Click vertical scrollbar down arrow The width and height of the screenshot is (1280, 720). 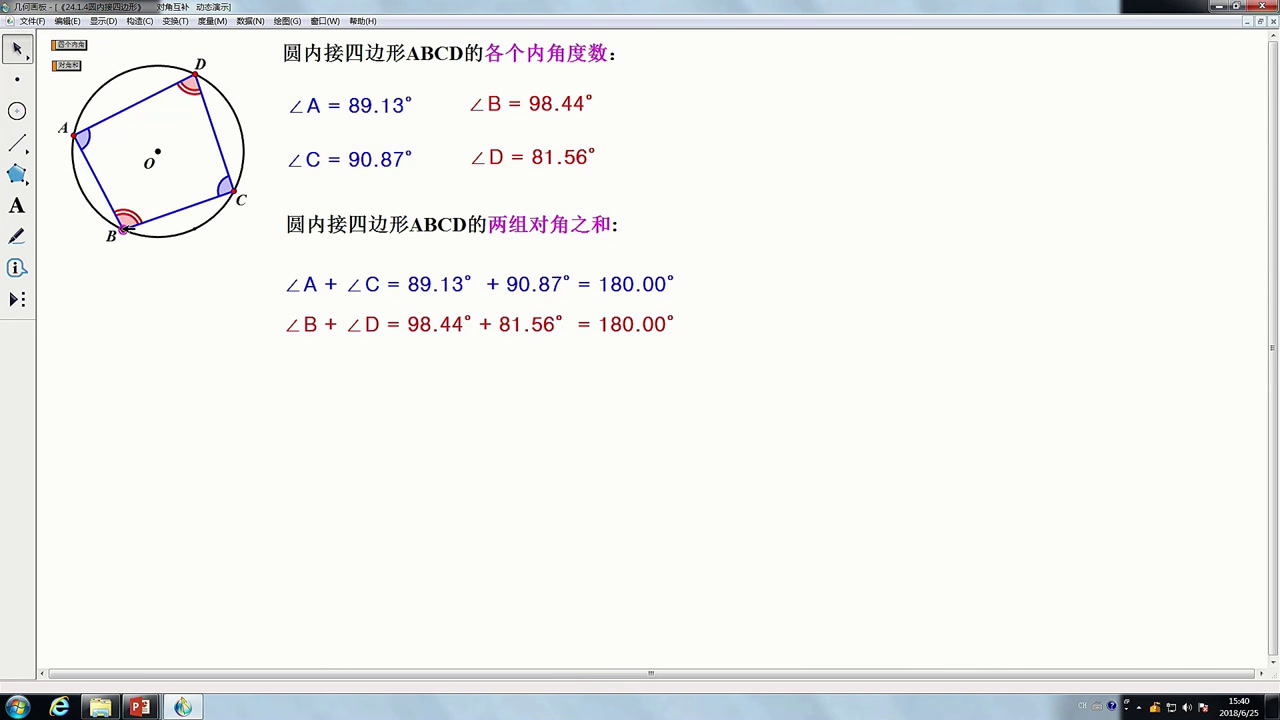click(1272, 661)
